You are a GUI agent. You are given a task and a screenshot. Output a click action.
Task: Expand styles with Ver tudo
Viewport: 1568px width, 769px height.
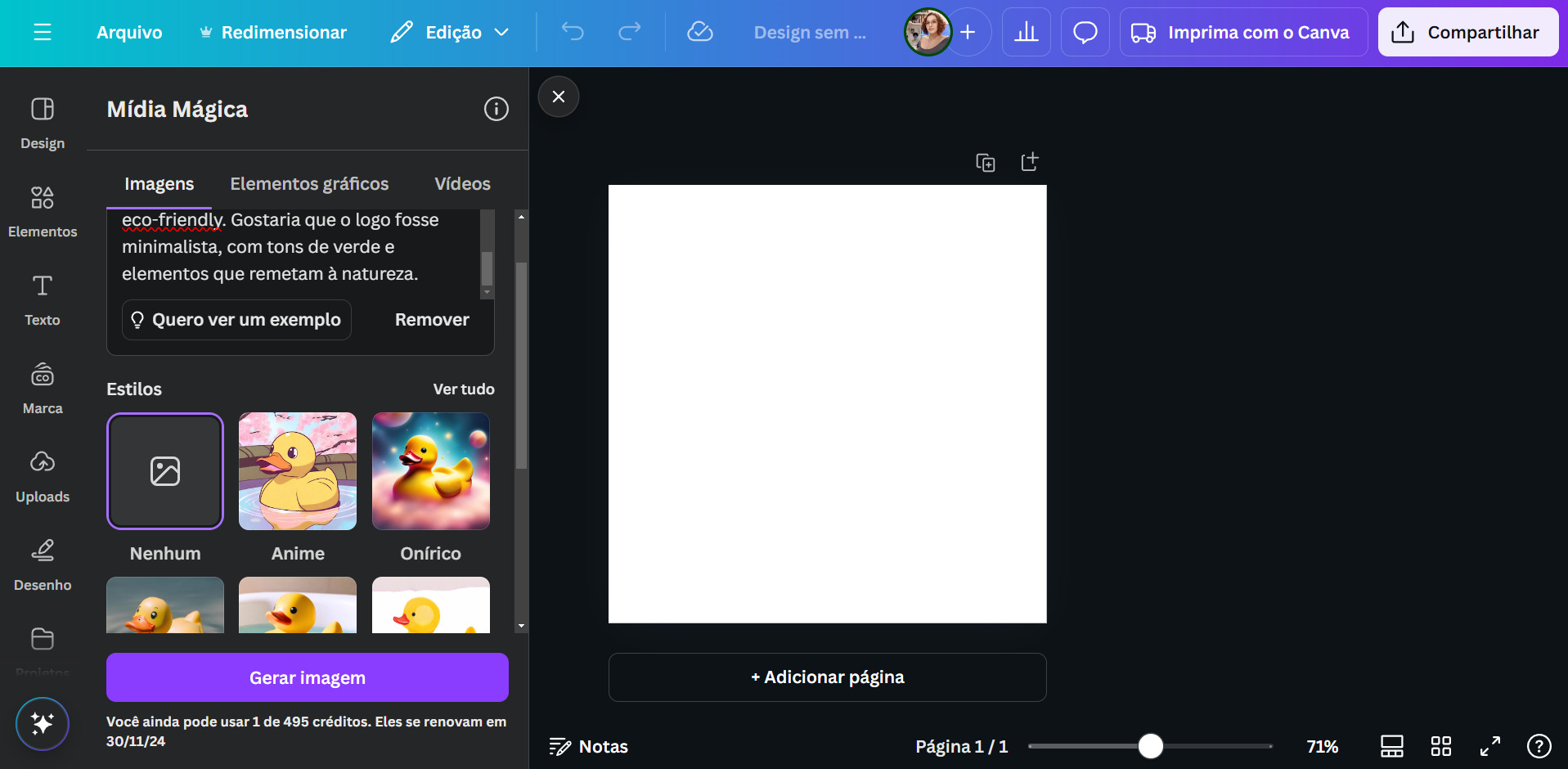[463, 389]
